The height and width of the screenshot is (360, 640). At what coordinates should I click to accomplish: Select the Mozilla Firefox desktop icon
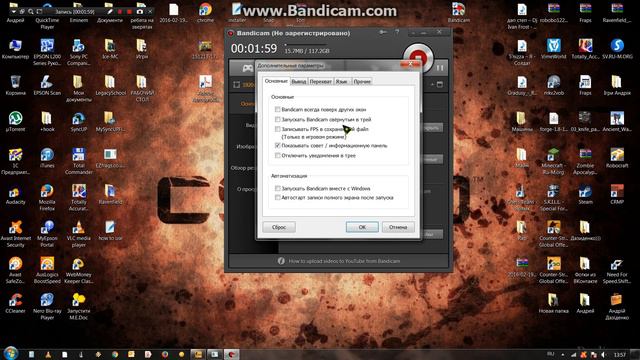tap(47, 198)
